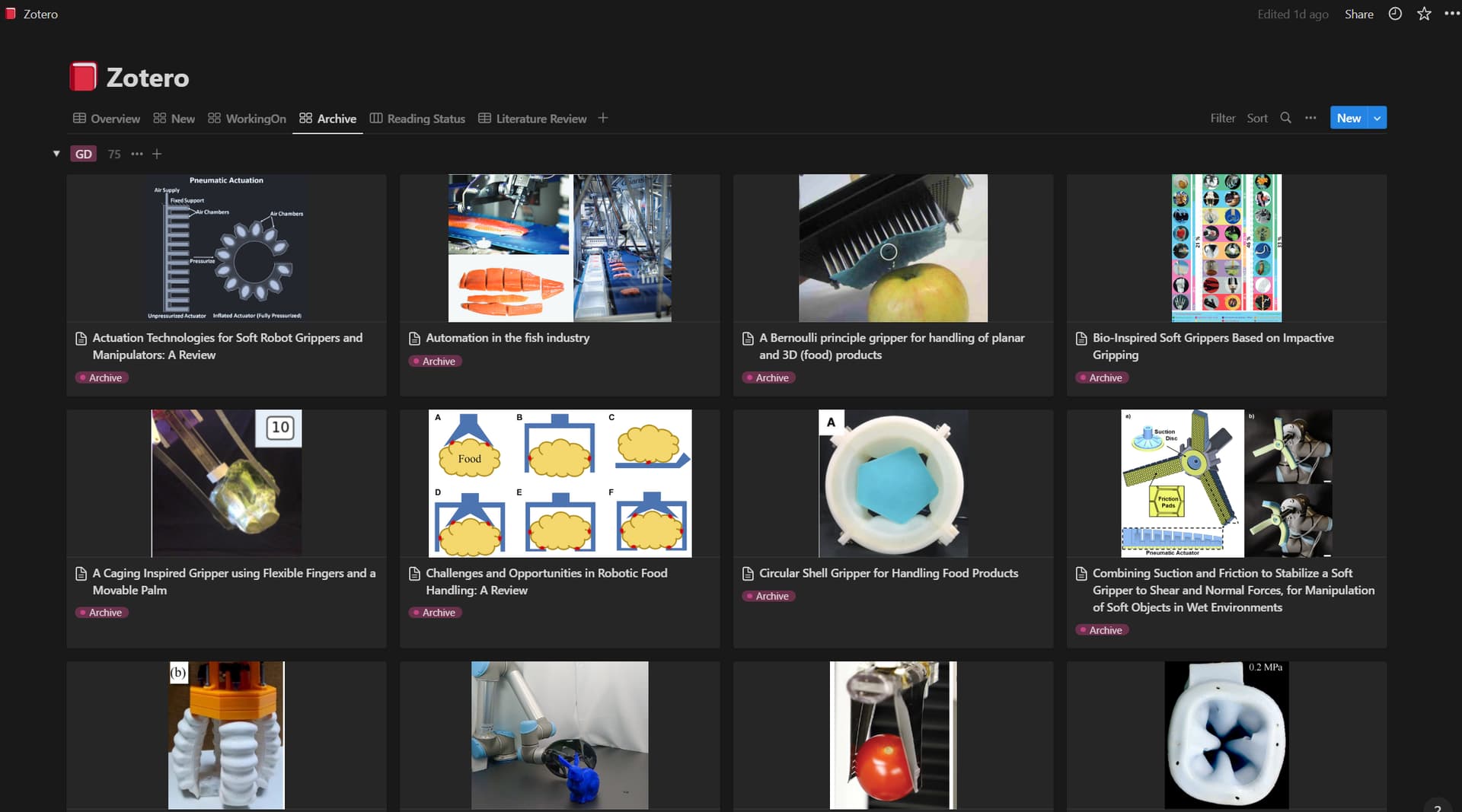Favorite this page with the star icon
This screenshot has width=1462, height=812.
[x=1424, y=14]
